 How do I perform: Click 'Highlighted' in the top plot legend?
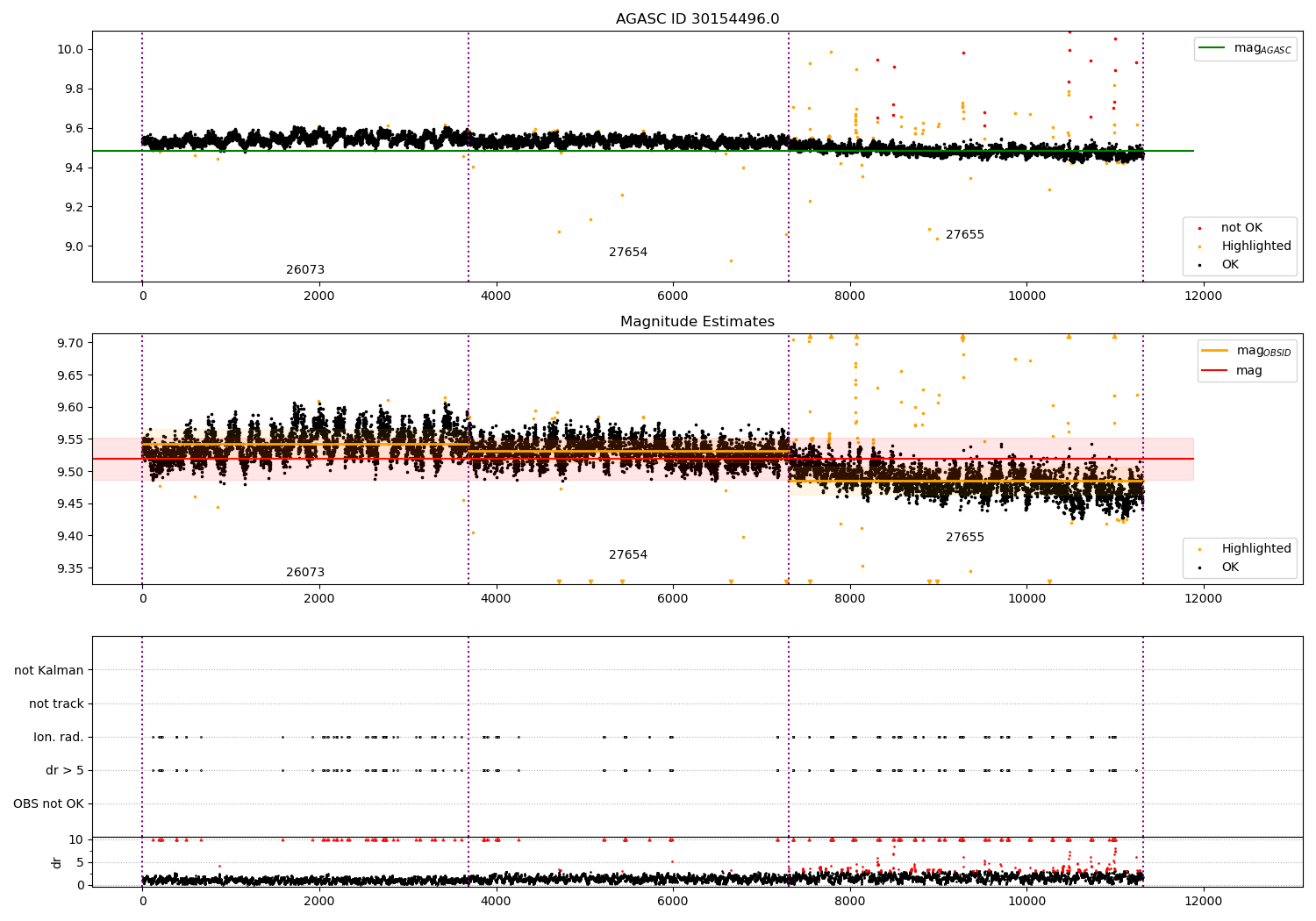(x=1256, y=246)
